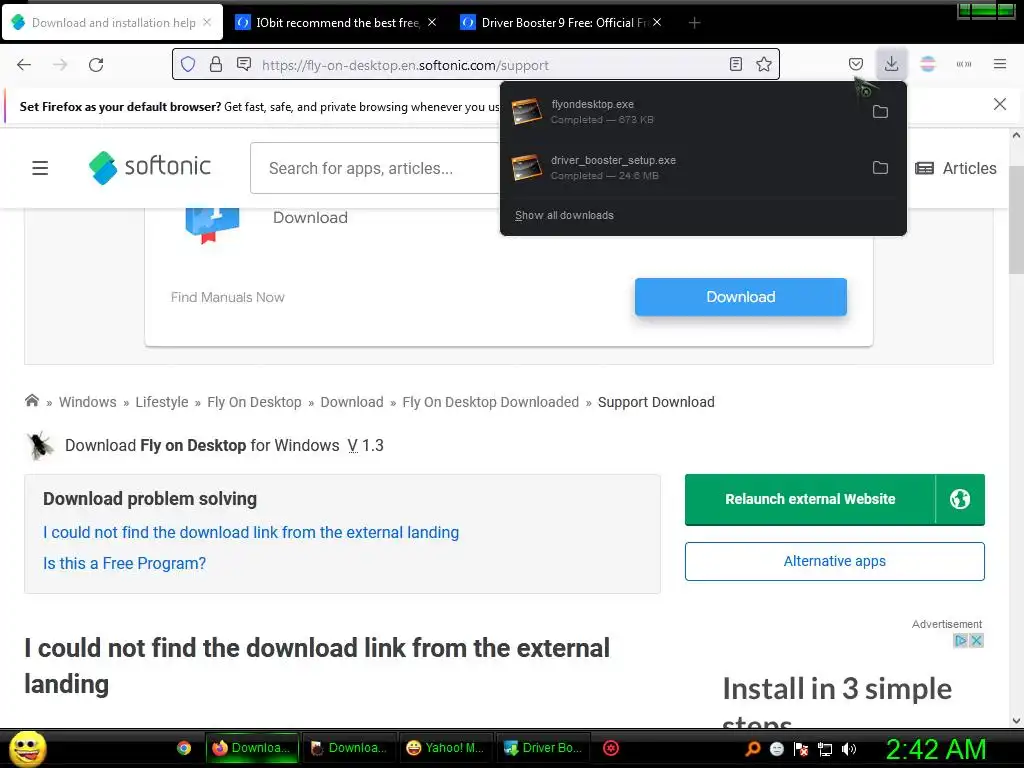Go back to the previous page
Screen dimensions: 1024x768
(24, 65)
